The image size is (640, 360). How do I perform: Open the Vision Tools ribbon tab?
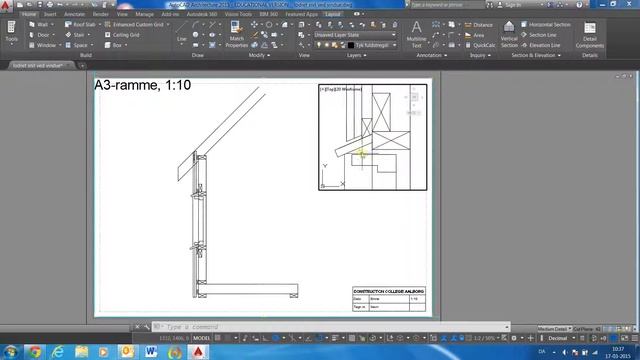(x=238, y=14)
